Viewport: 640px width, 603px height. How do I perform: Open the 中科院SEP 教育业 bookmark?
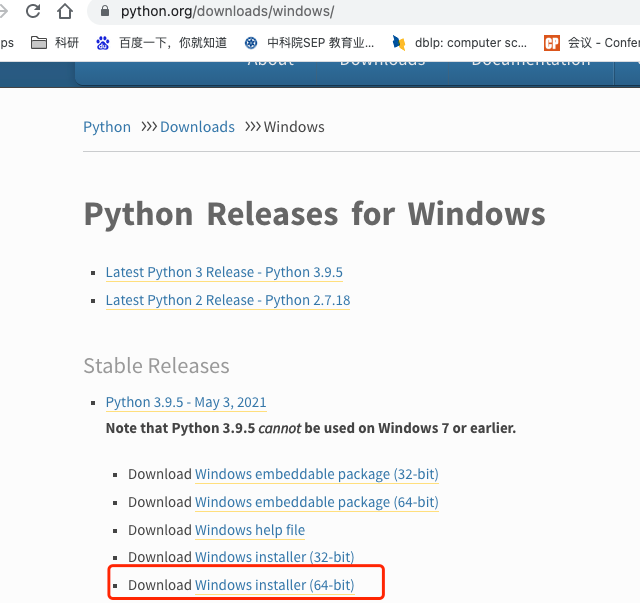tap(320, 42)
